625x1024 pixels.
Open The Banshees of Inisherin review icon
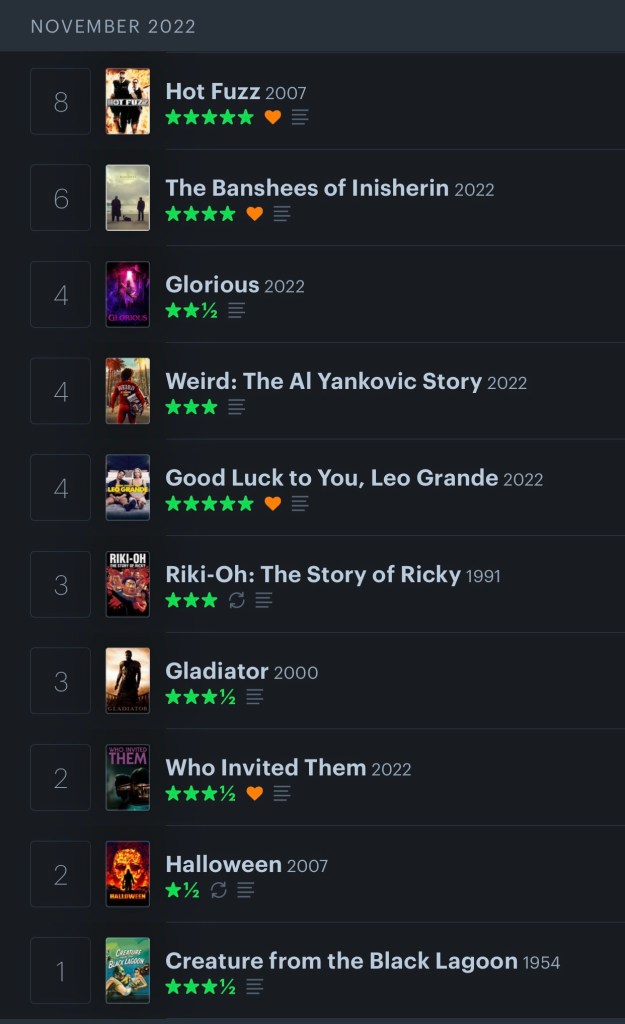click(x=282, y=214)
